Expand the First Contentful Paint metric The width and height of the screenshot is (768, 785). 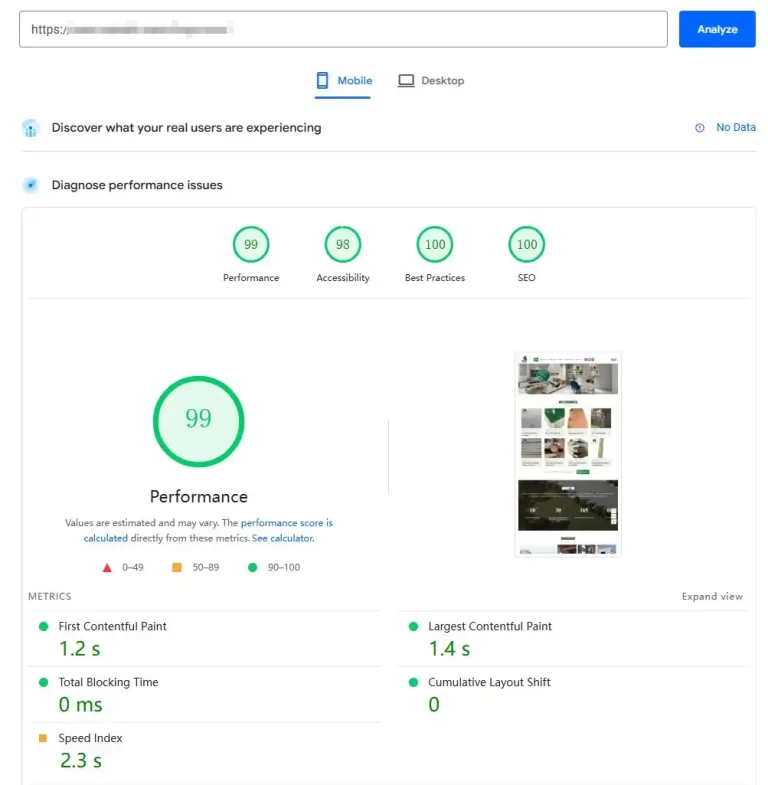[x=112, y=627]
